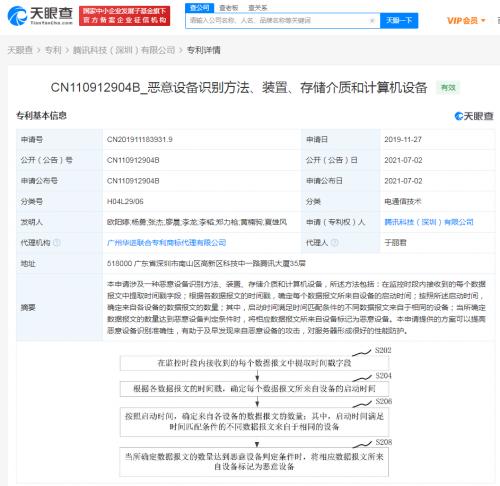
Task: Click the help icon next to 代理人
Action: [335, 243]
